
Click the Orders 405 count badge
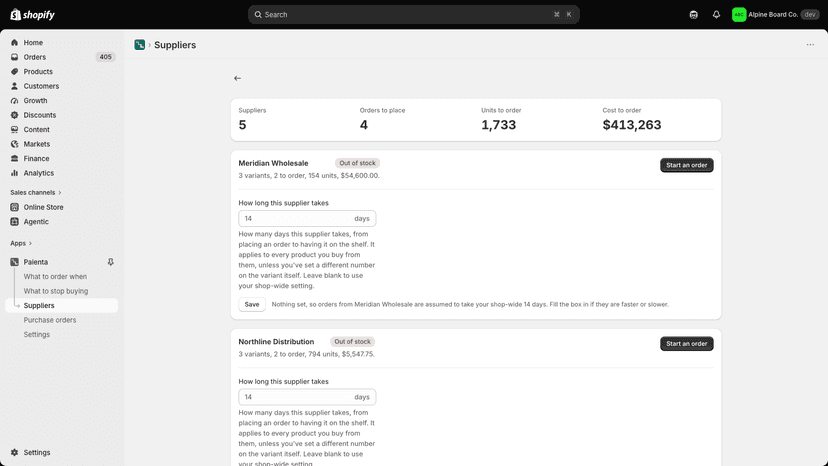coord(106,57)
